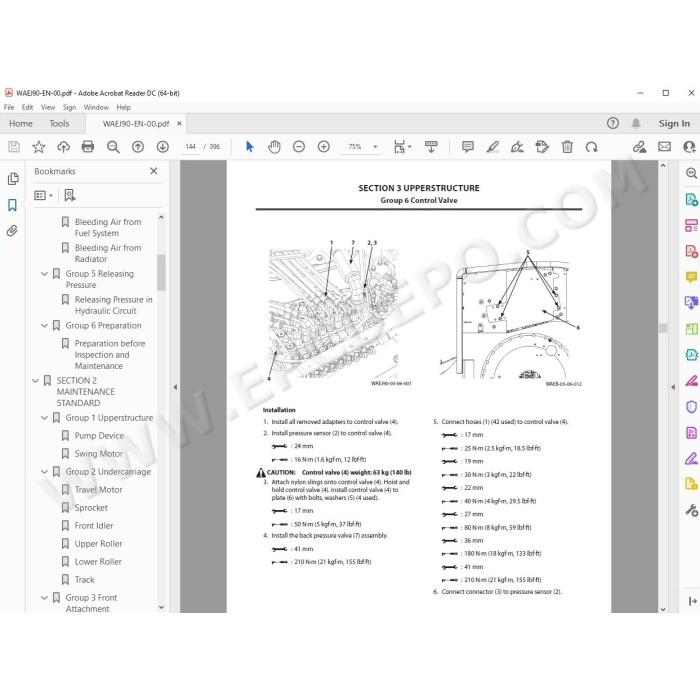This screenshot has height=700, width=700.
Task: Collapse right tools pane arrow
Action: pos(673,387)
